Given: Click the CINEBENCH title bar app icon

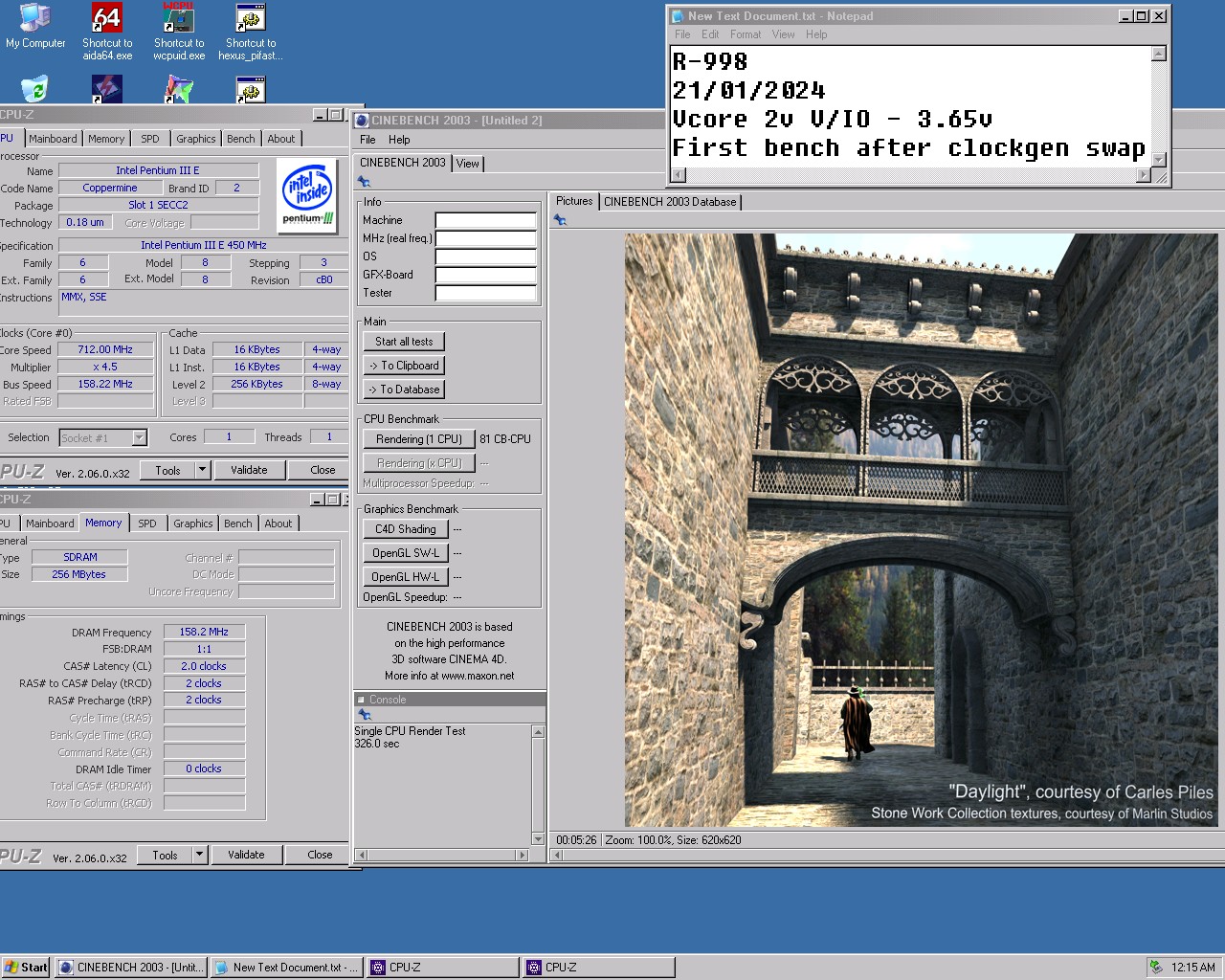Looking at the screenshot, I should (361, 120).
